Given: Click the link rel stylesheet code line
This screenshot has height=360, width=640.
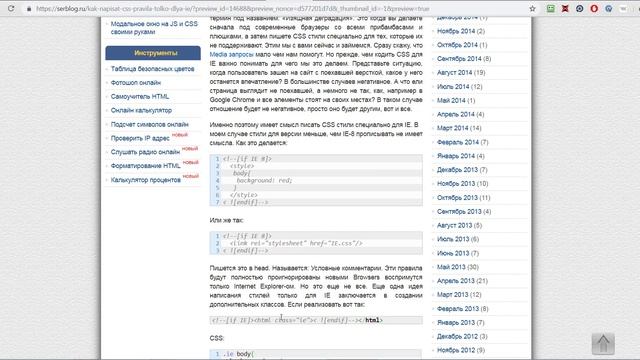Looking at the screenshot, I should pos(296,243).
